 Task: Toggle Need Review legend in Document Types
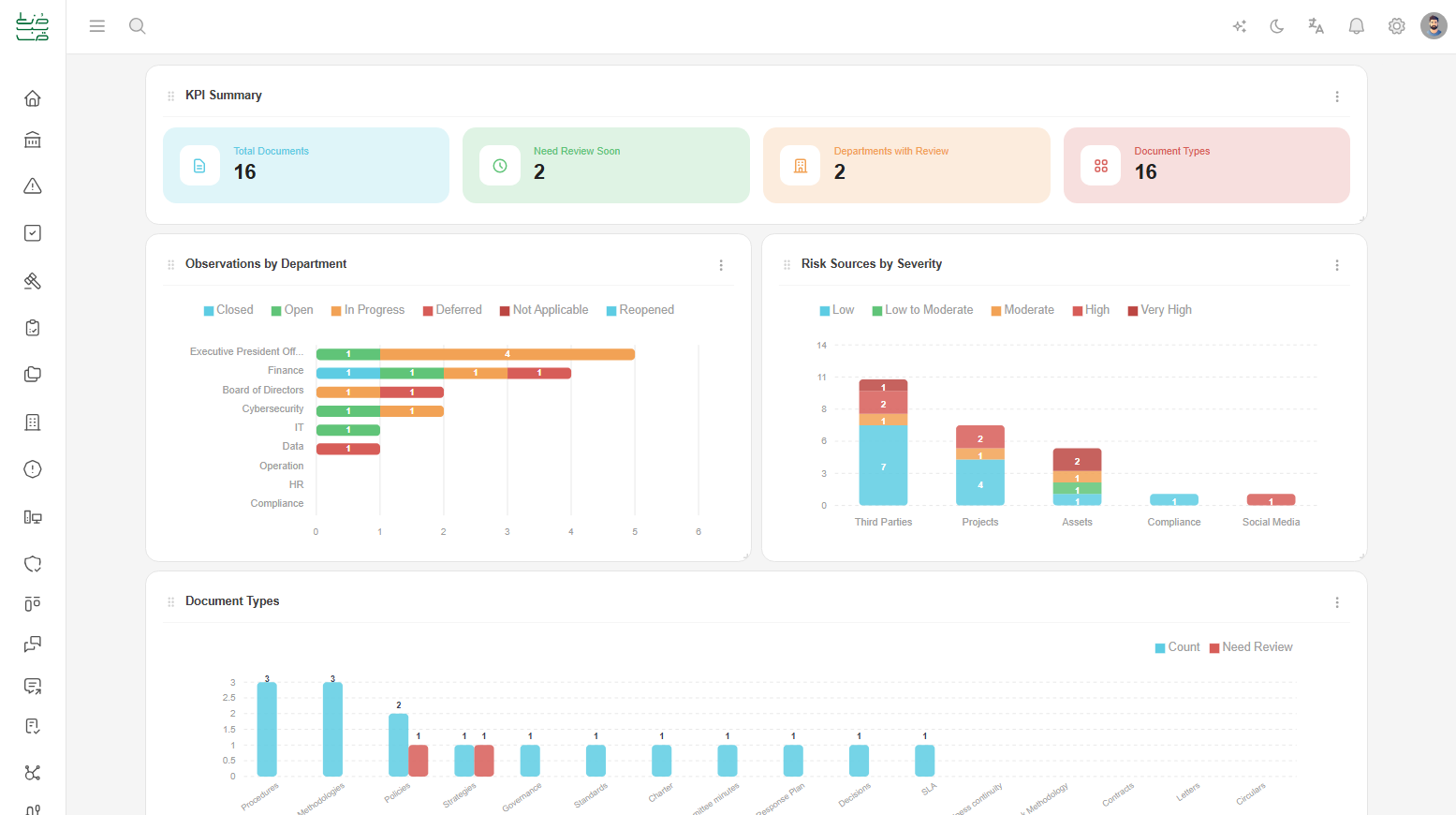tap(1251, 647)
